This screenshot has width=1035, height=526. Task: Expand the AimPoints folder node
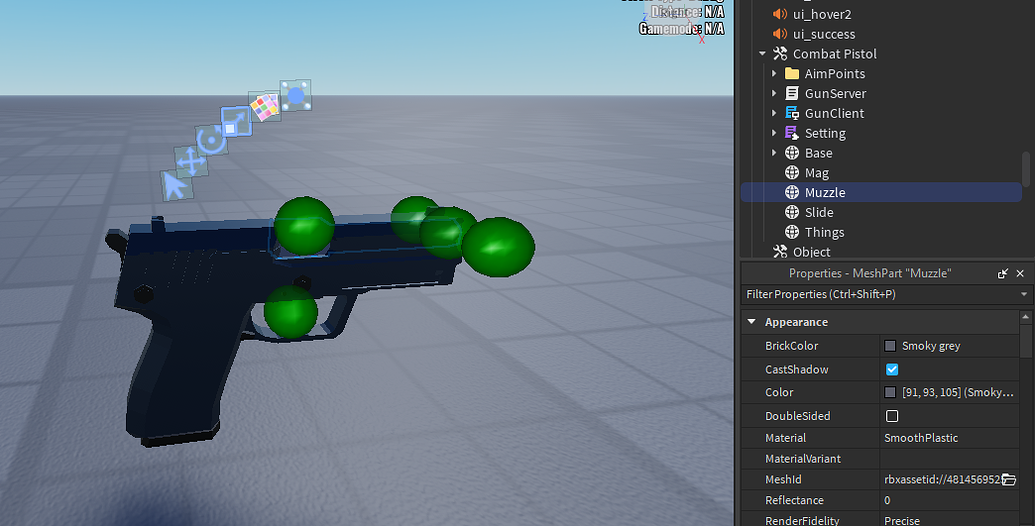coord(774,73)
